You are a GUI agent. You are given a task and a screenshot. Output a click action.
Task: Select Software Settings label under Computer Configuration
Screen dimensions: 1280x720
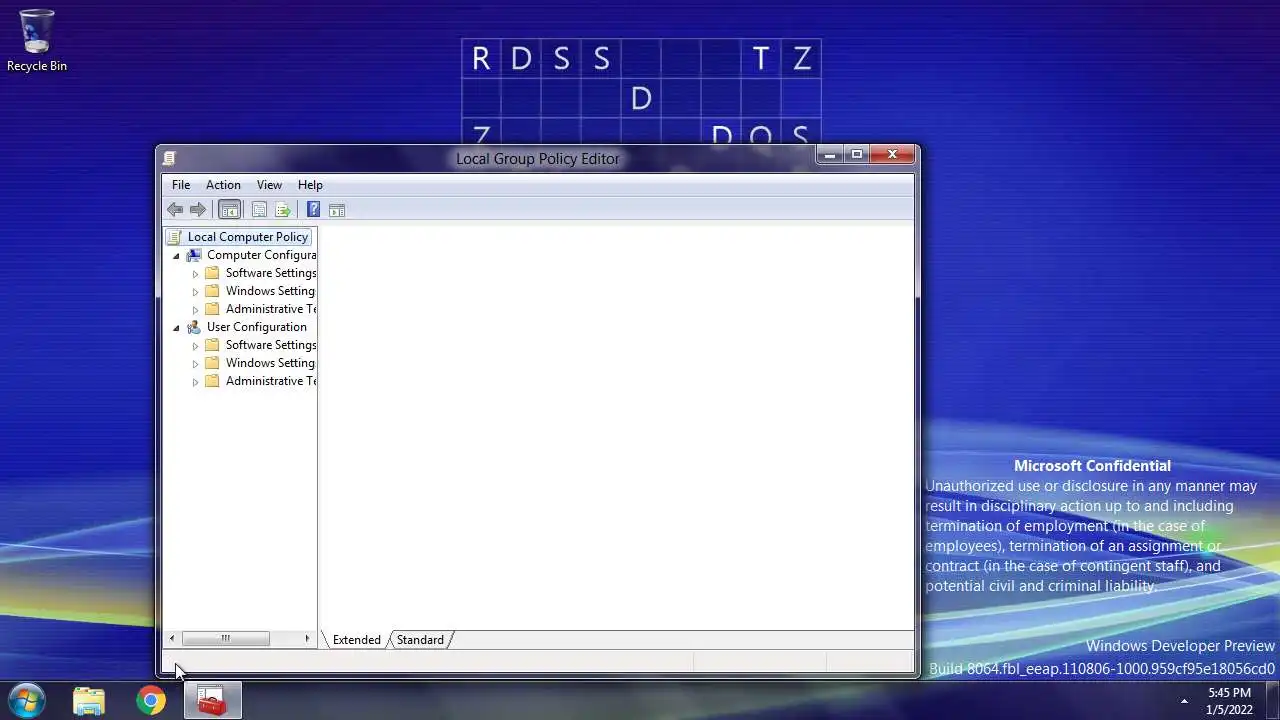click(271, 273)
